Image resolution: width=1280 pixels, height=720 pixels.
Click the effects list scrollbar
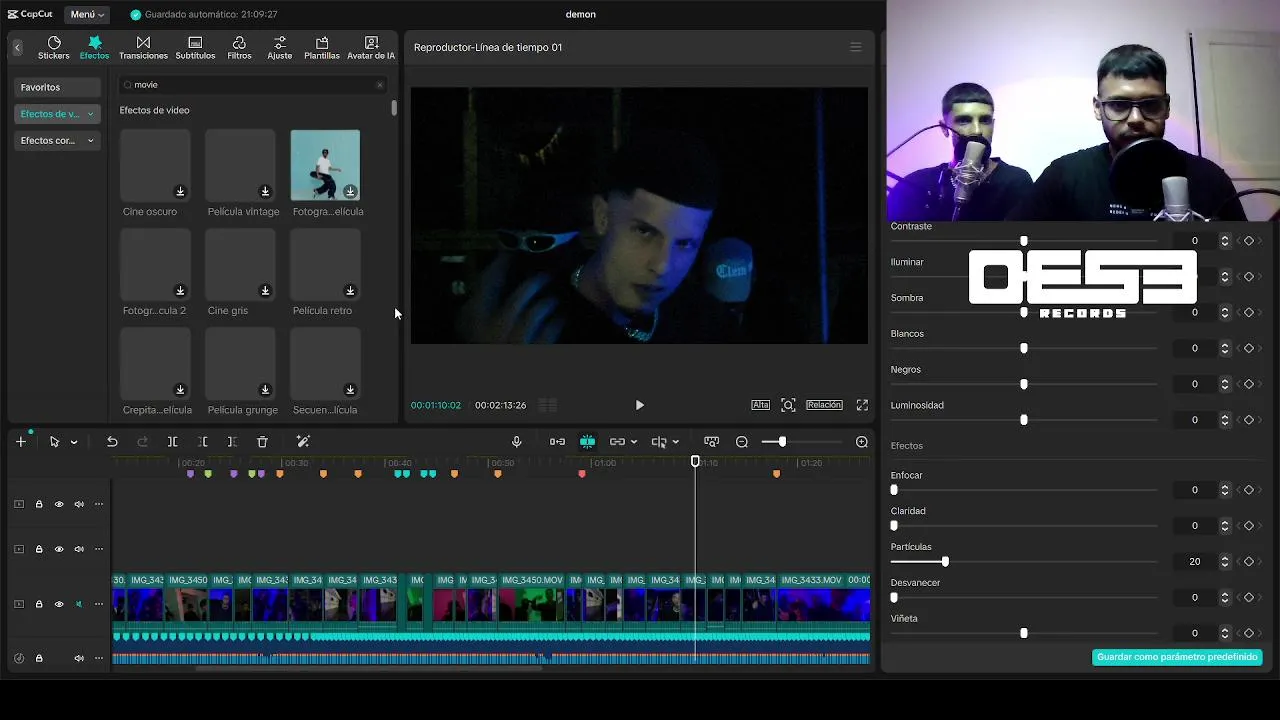(x=394, y=108)
